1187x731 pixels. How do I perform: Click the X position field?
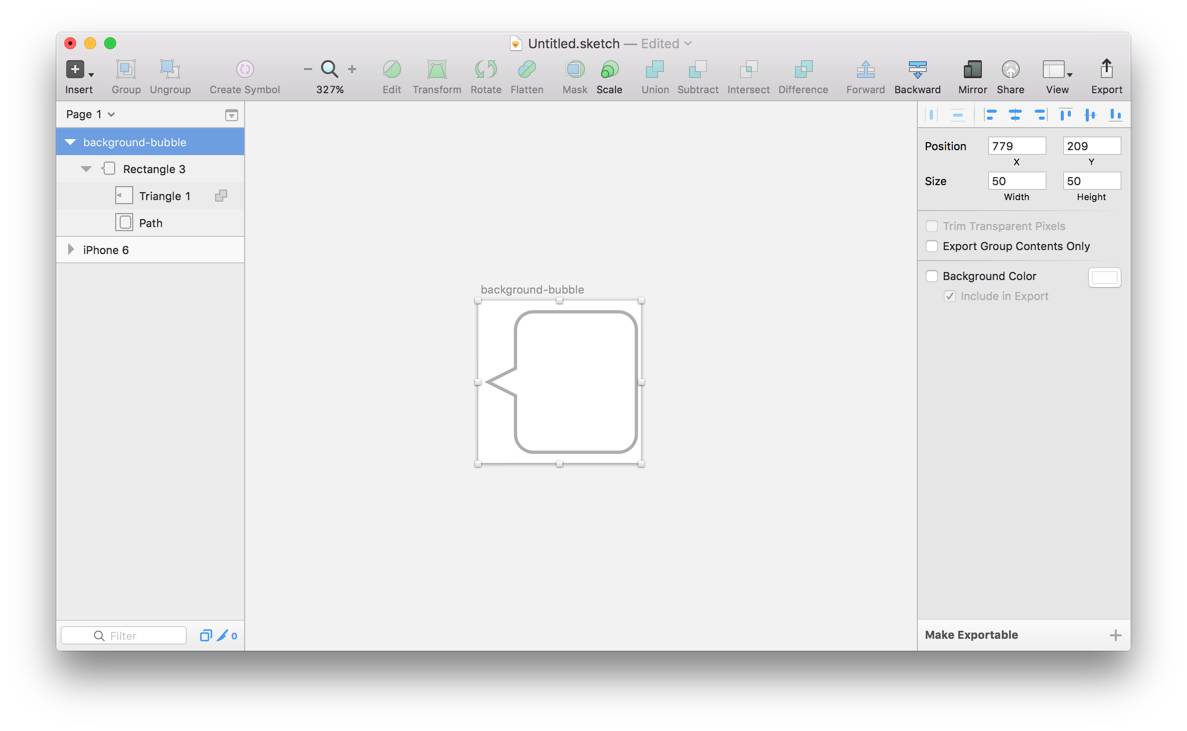coord(1017,146)
